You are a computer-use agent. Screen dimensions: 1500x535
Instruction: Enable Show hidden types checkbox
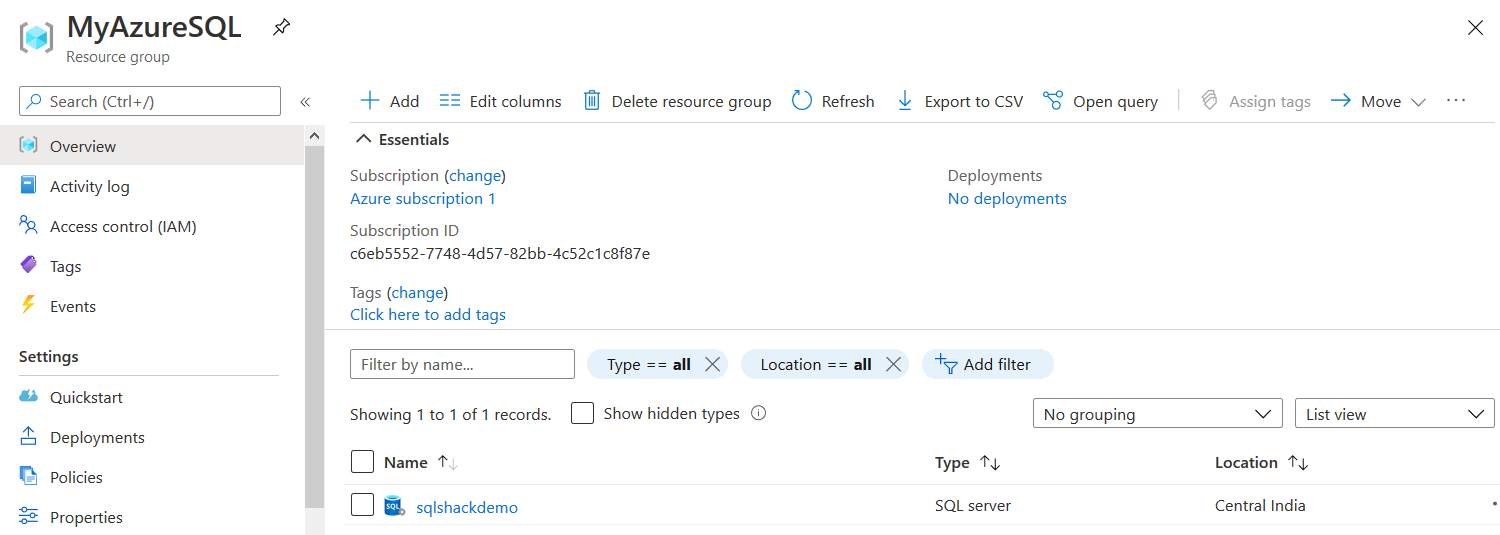582,413
